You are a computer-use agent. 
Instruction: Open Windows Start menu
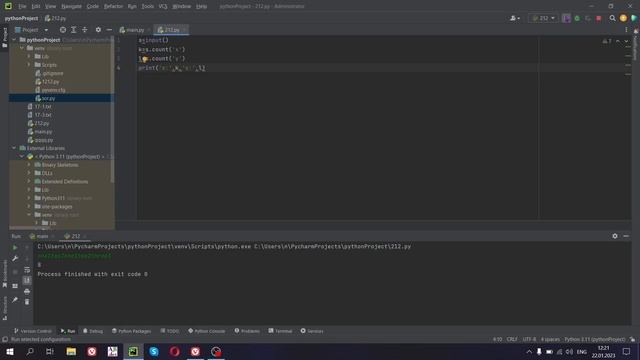click(10, 351)
